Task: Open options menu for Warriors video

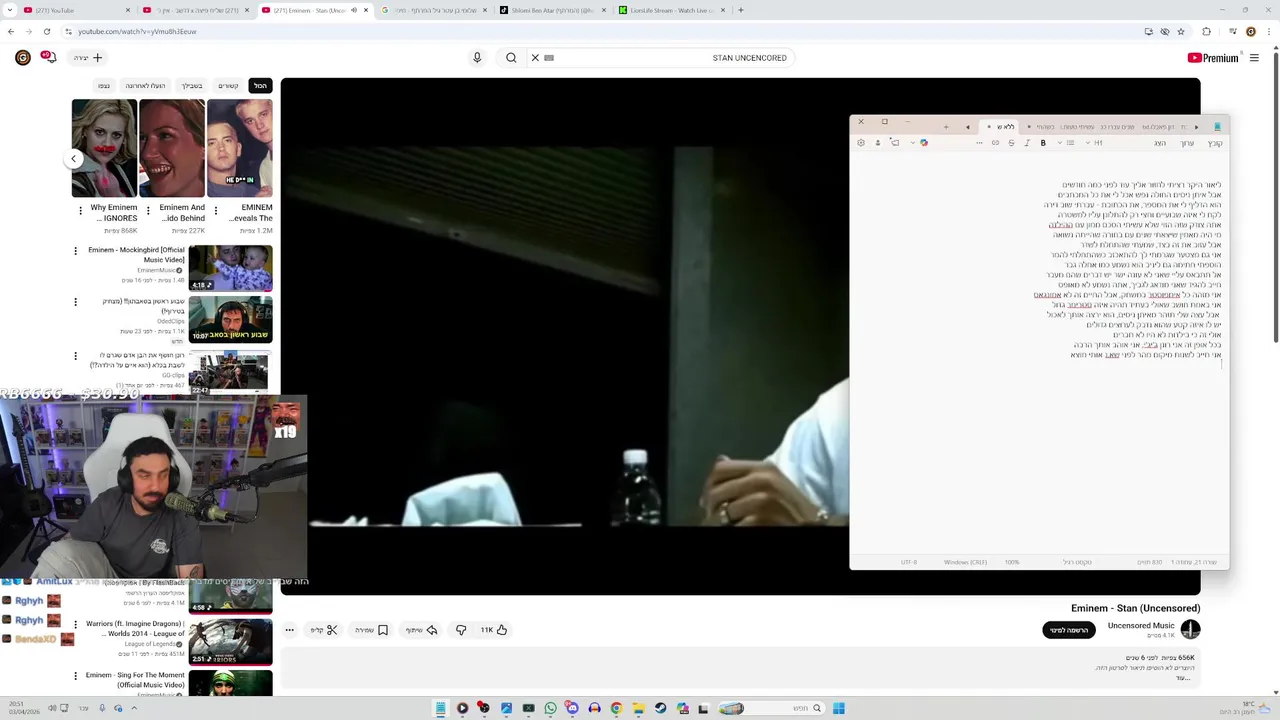Action: tap(75, 625)
